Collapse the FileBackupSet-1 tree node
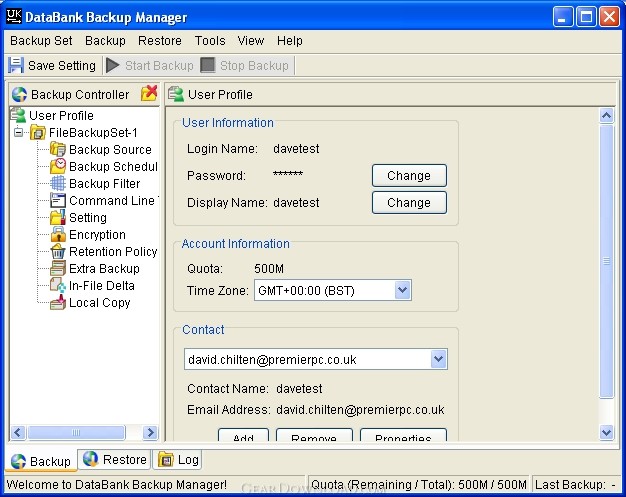 pos(18,132)
